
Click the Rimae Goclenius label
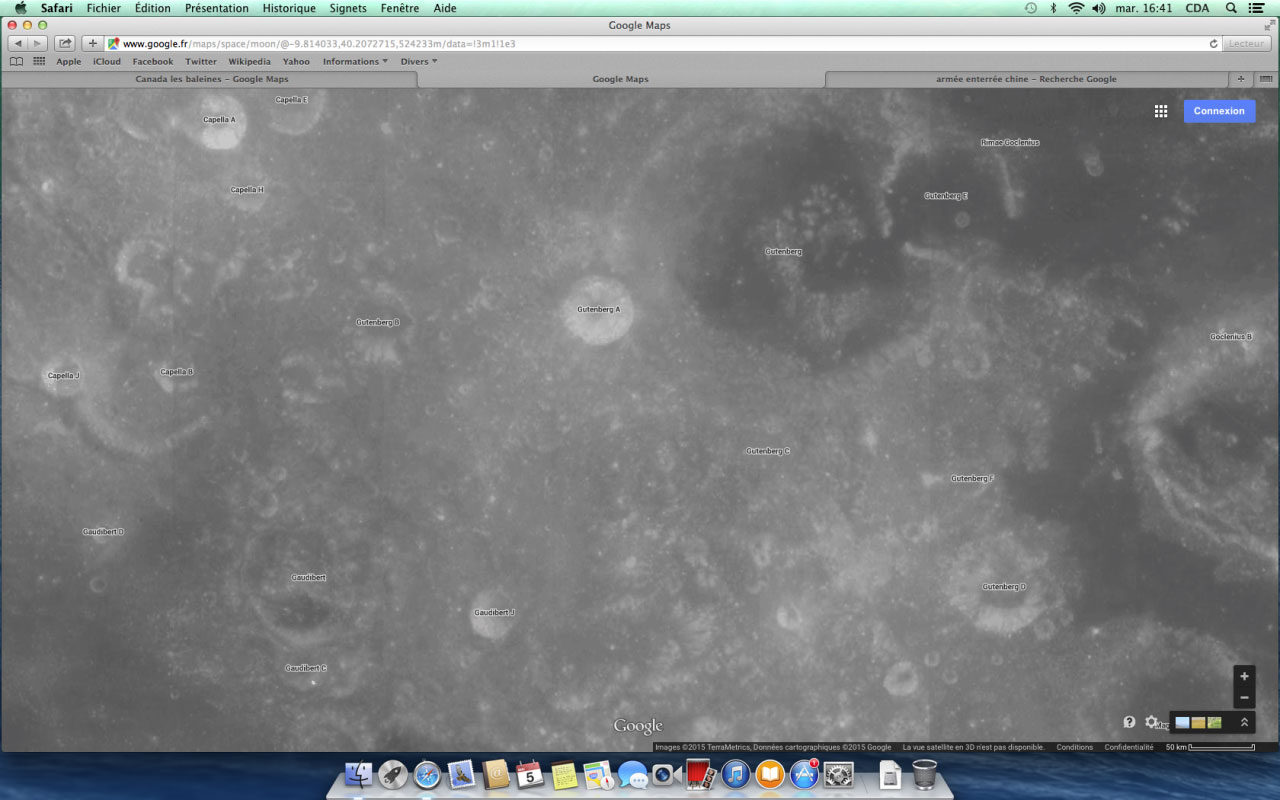[x=1010, y=143]
